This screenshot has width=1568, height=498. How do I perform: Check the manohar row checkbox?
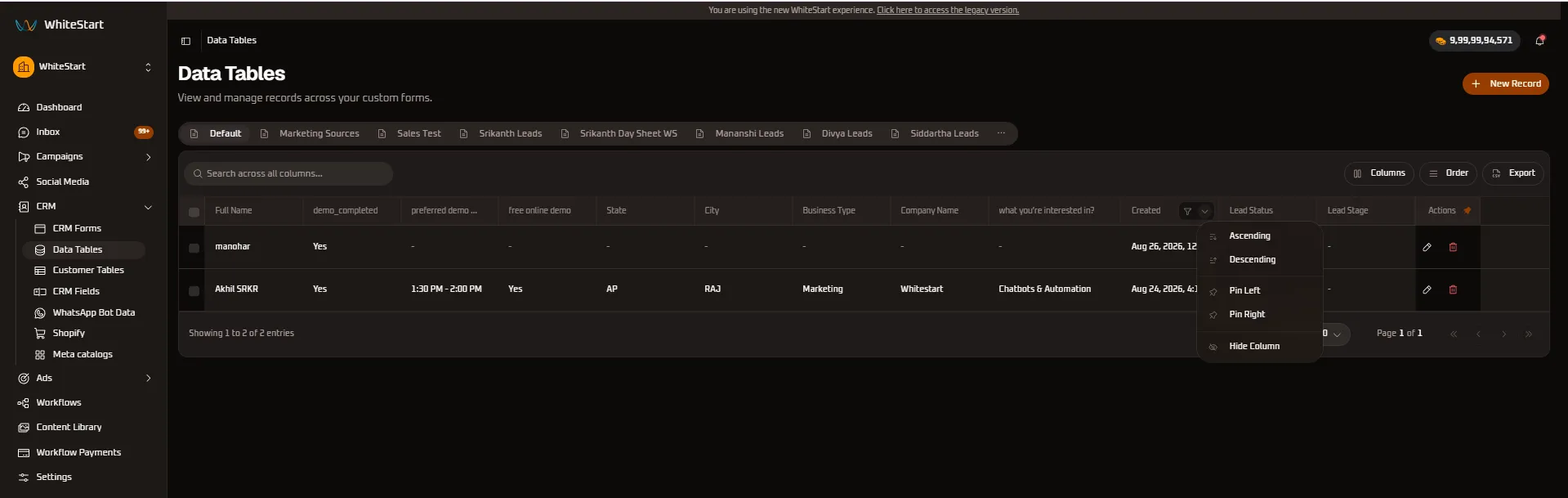click(x=194, y=248)
